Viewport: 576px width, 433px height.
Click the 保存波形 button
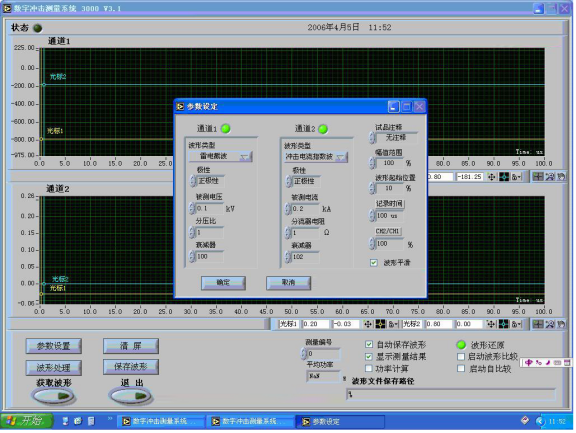point(131,367)
